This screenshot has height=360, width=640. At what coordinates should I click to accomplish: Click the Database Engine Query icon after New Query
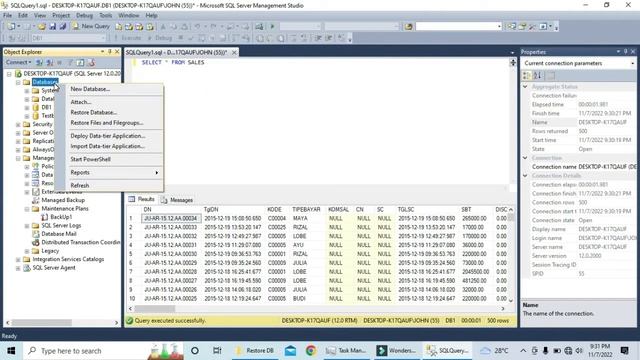pyautogui.click(x=119, y=27)
